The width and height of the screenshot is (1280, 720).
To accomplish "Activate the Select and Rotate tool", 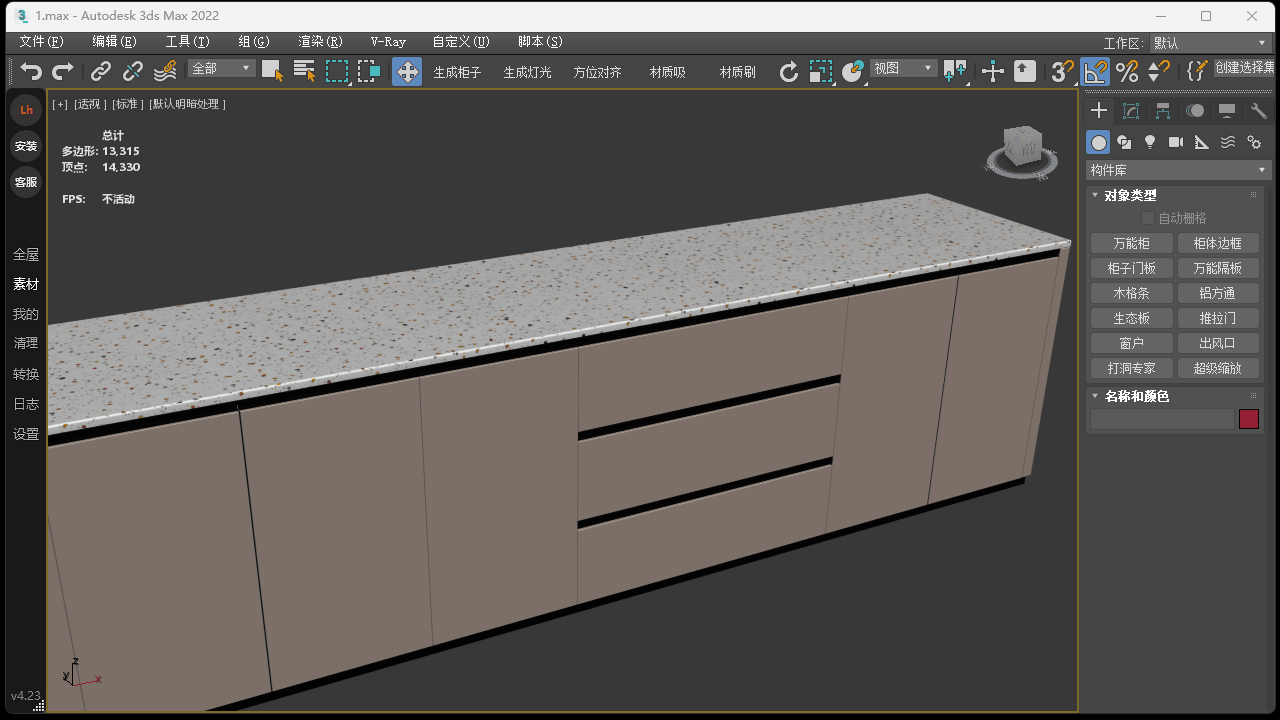I will (x=789, y=71).
